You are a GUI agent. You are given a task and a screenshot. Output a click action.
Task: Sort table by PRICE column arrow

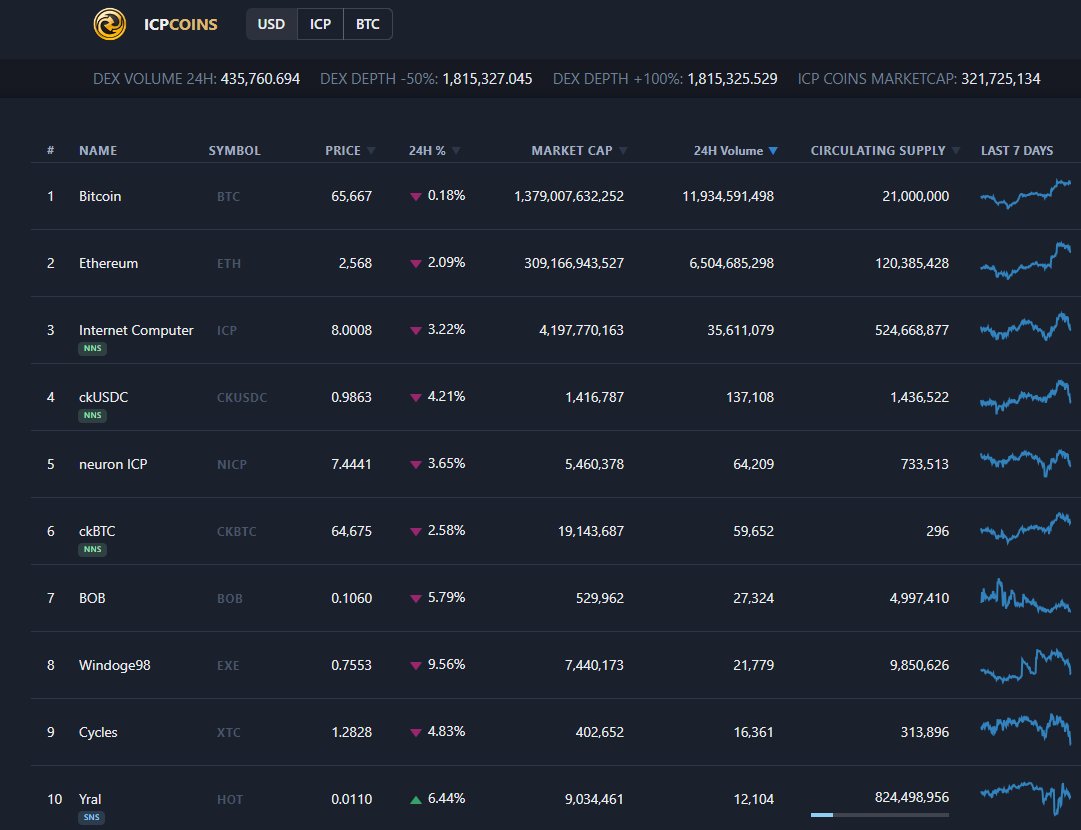coord(371,150)
